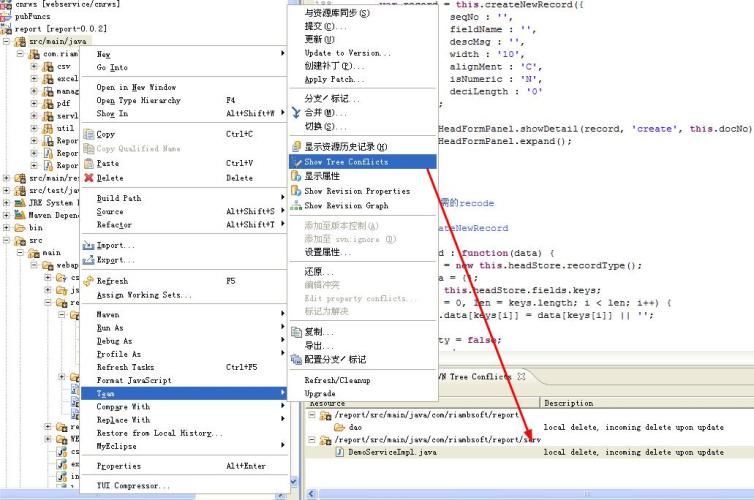Click the Export icon in context menu
This screenshot has height=500, width=754.
click(88, 260)
